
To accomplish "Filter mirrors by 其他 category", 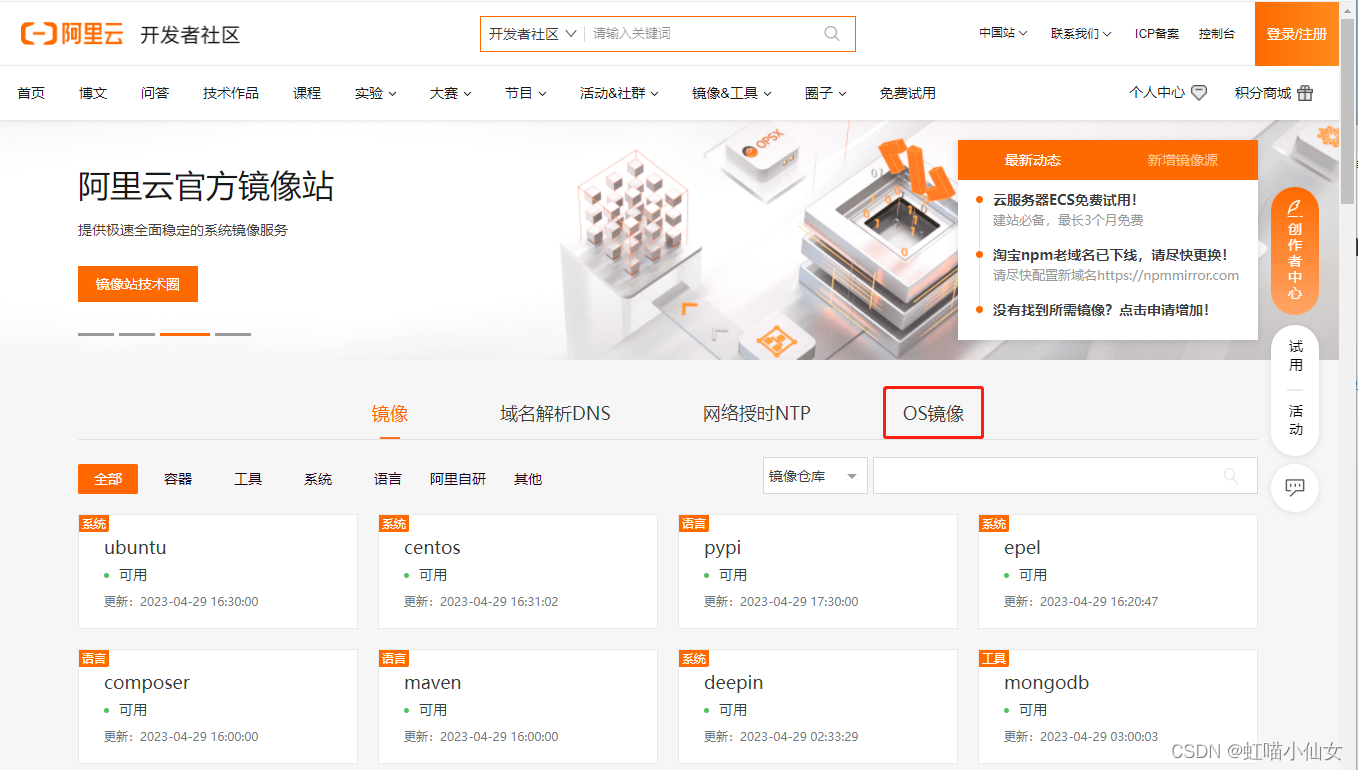I will pos(528,479).
